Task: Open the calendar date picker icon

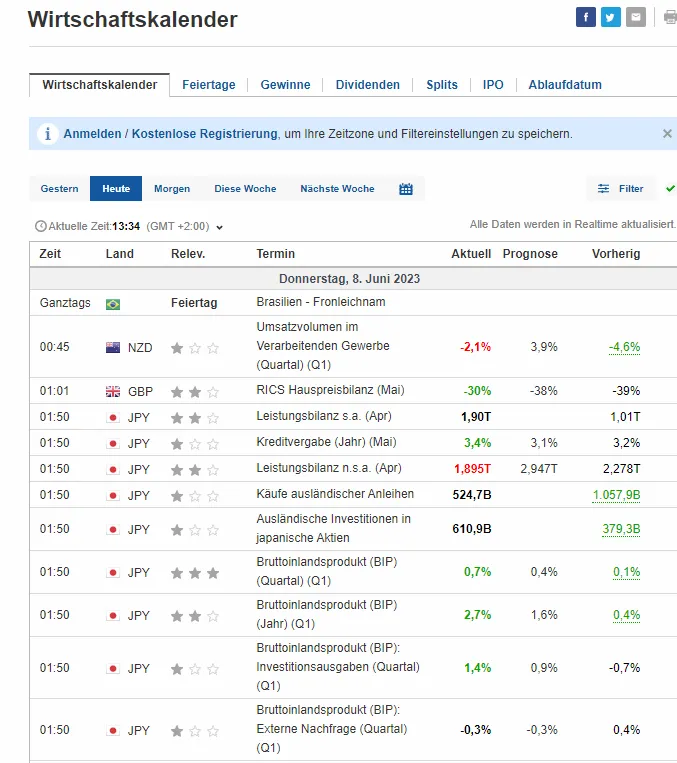Action: click(406, 189)
